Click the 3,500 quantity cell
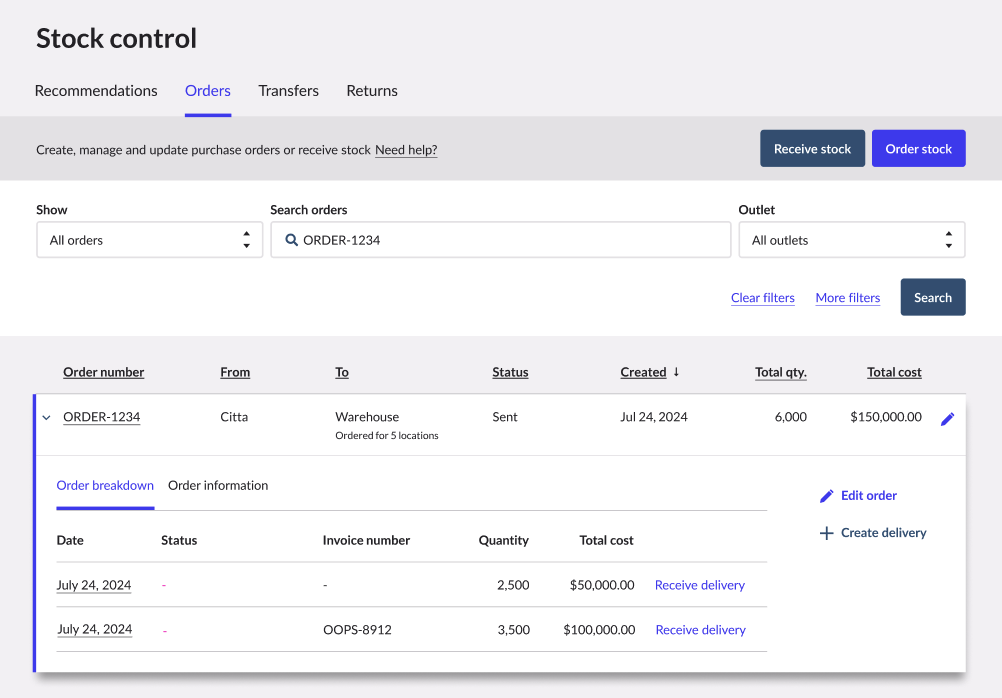Image resolution: width=1002 pixels, height=698 pixels. coord(514,630)
